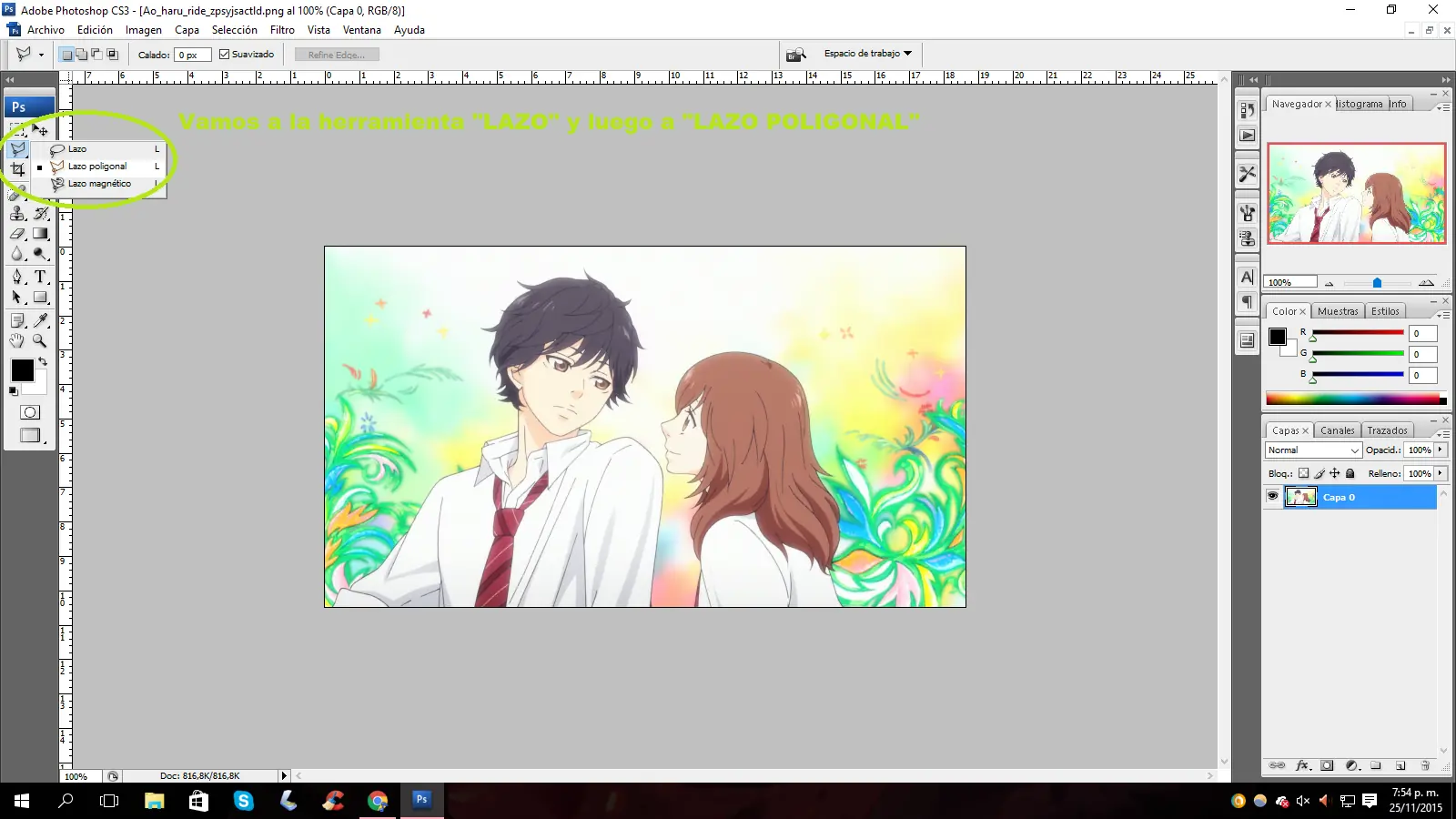This screenshot has width=1456, height=819.
Task: Open the Actions panel play icon
Action: click(x=1247, y=135)
